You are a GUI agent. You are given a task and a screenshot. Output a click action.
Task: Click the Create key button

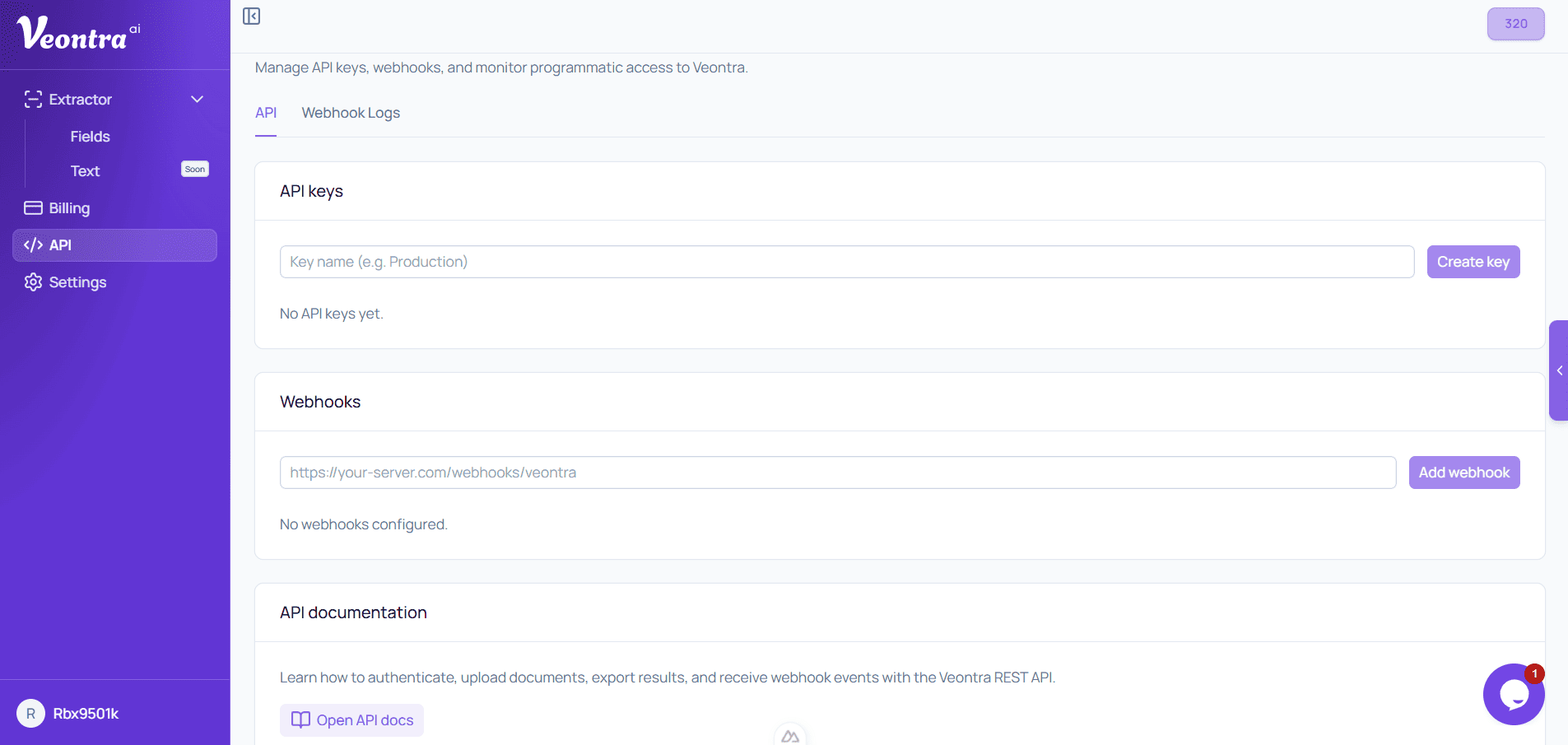[x=1473, y=262]
